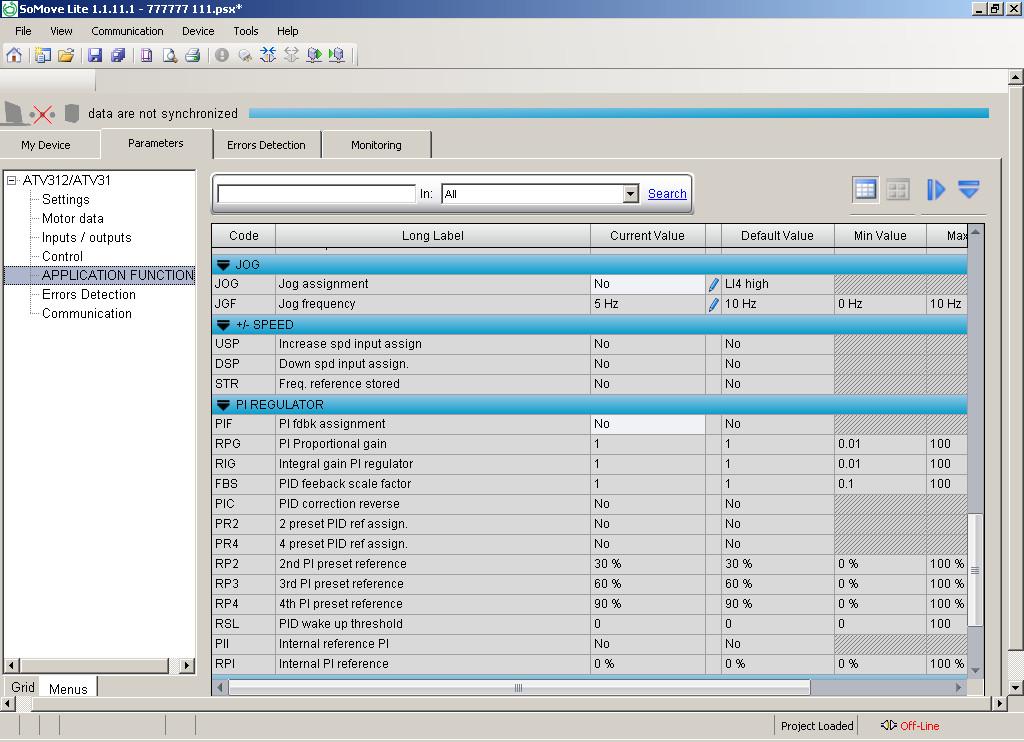Click the blue expand-all play arrow icon
Image resolution: width=1024 pixels, height=742 pixels.
(x=935, y=190)
